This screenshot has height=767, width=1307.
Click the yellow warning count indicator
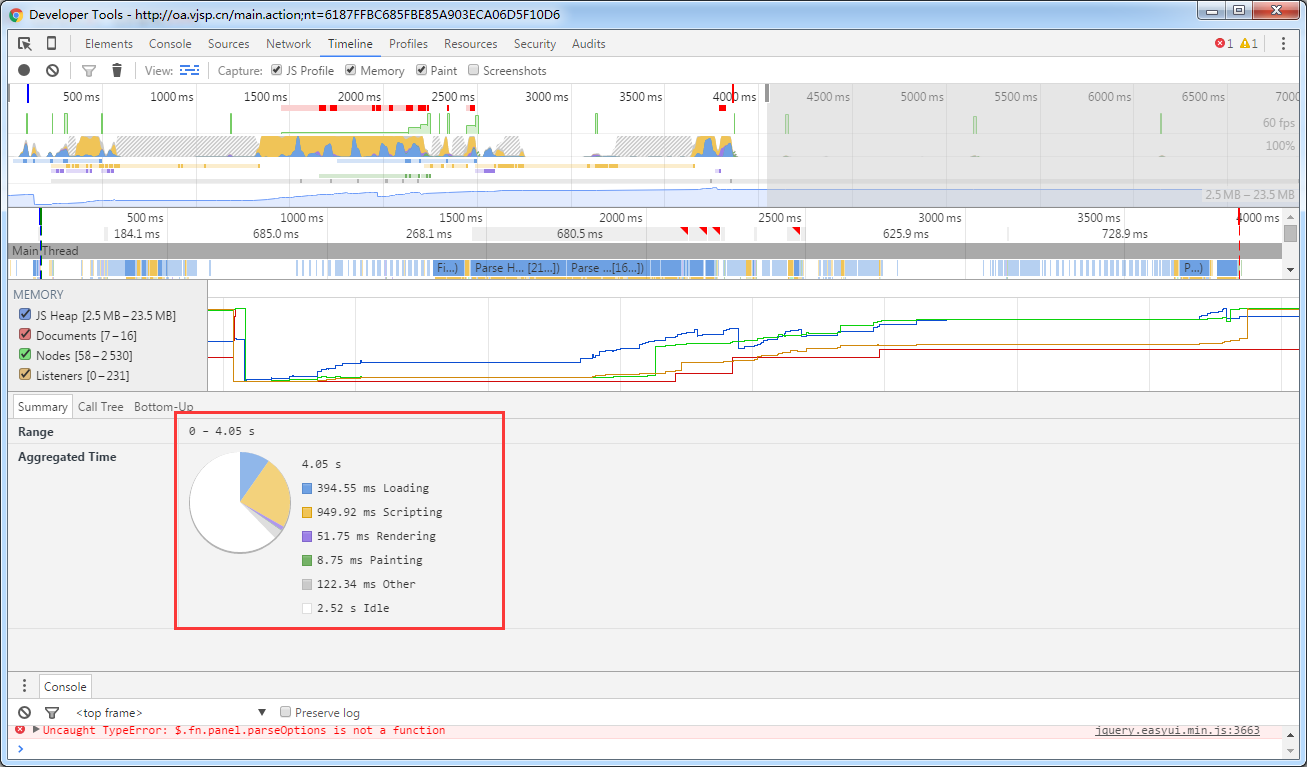pyautogui.click(x=1249, y=44)
